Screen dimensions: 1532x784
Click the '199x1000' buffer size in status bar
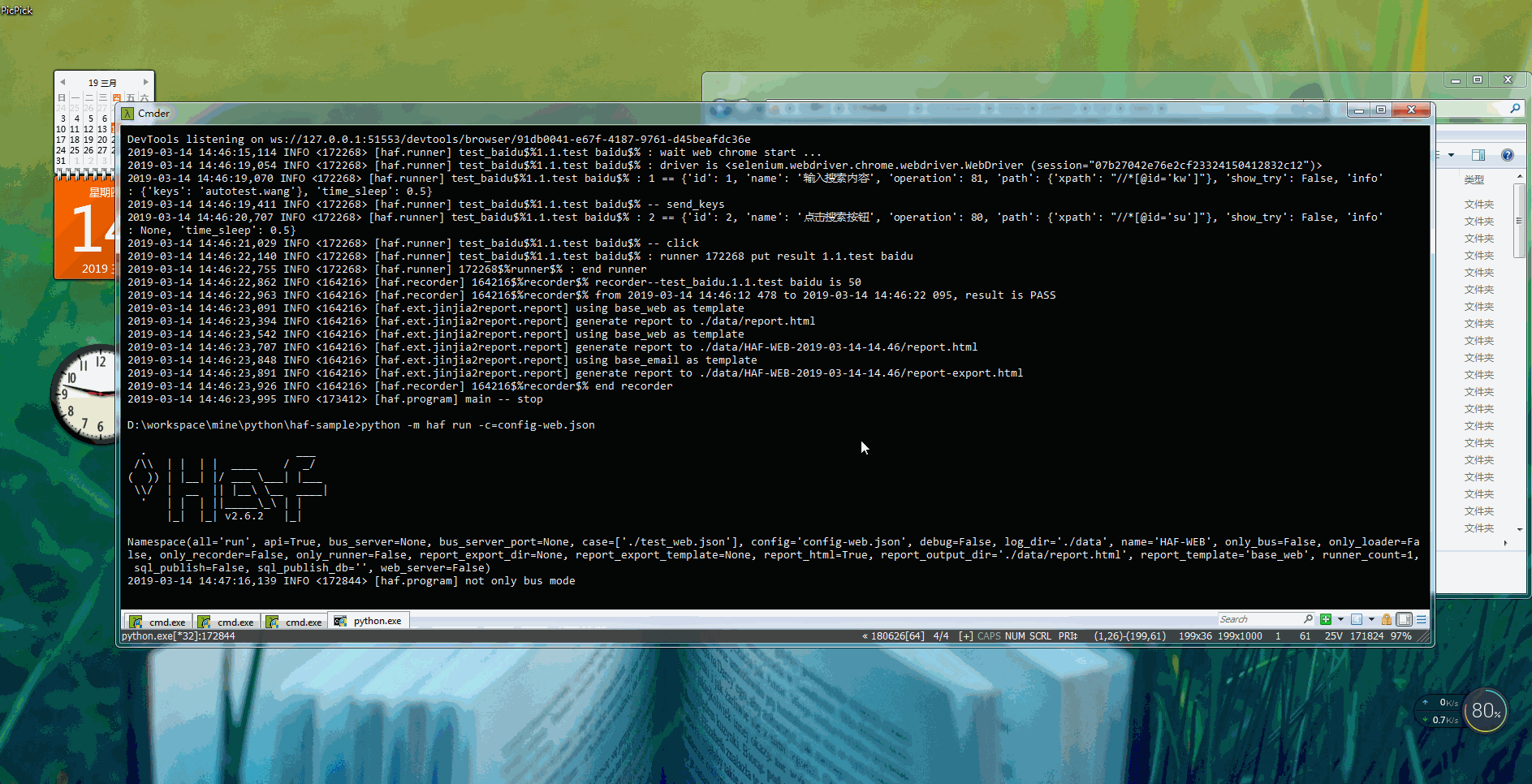(1240, 636)
